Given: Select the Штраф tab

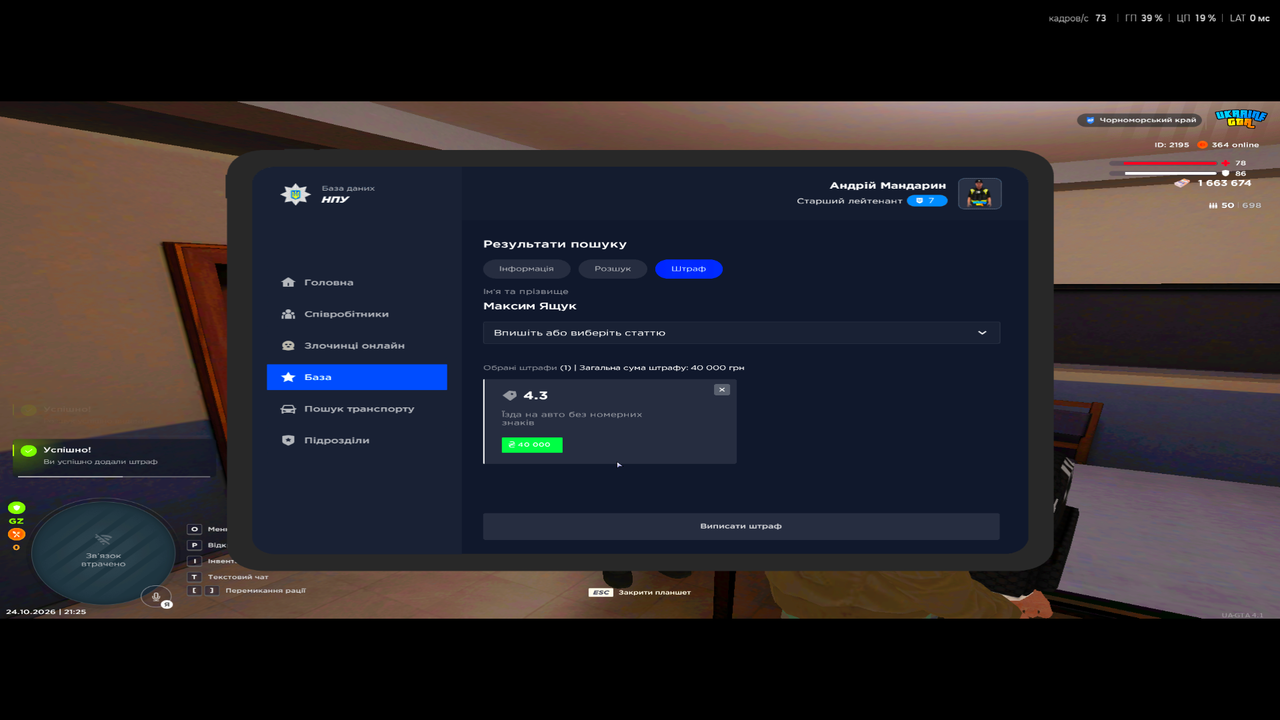Looking at the screenshot, I should [689, 269].
